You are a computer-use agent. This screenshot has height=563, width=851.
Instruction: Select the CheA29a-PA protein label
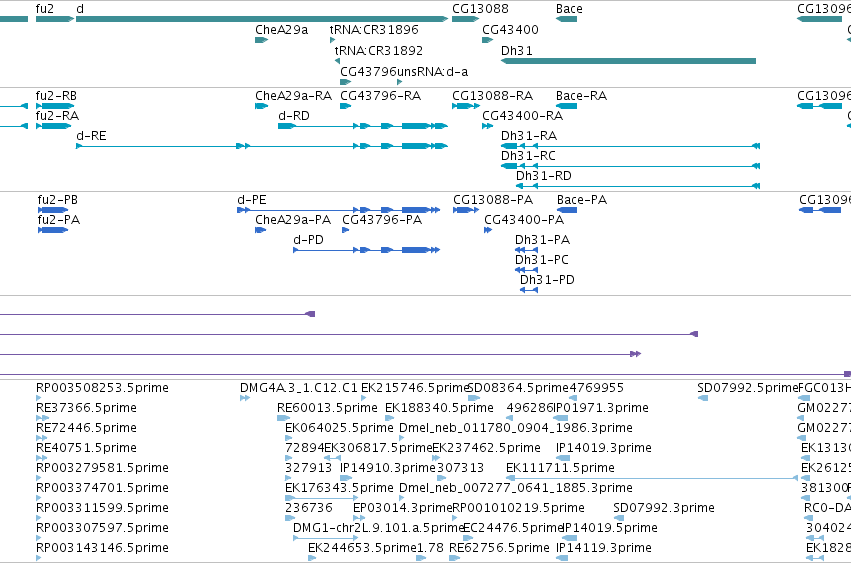pyautogui.click(x=293, y=220)
